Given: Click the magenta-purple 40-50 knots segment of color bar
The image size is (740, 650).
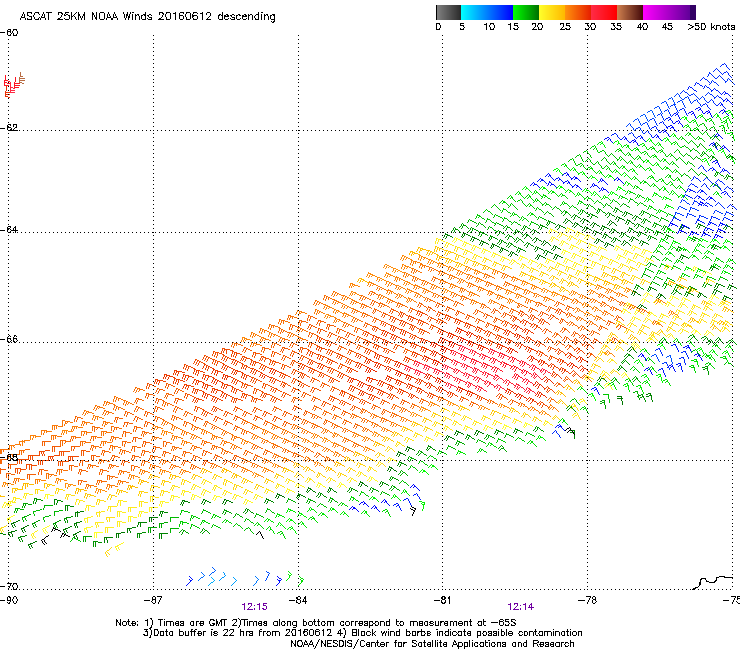Looking at the screenshot, I should pos(669,12).
